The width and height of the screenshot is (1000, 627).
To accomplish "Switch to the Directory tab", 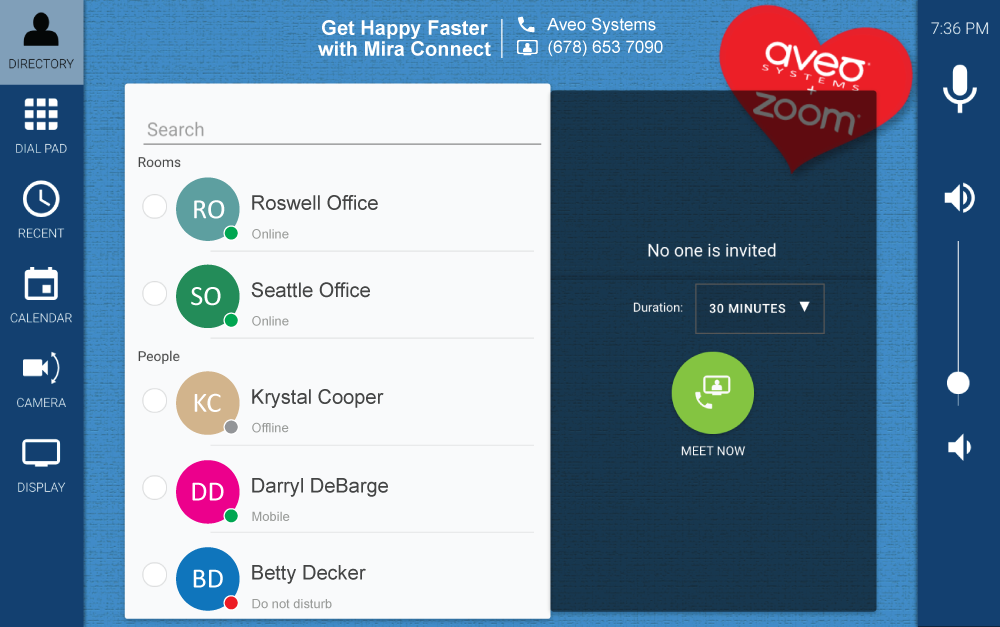I will tap(41, 42).
